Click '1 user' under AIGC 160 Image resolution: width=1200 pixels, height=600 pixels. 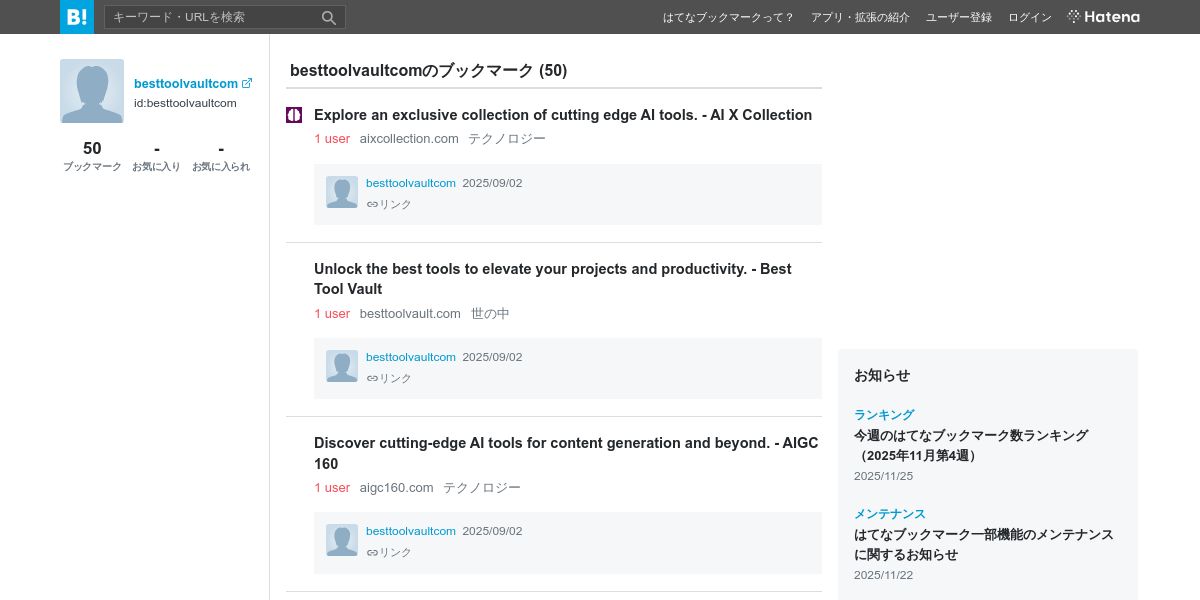click(x=332, y=487)
